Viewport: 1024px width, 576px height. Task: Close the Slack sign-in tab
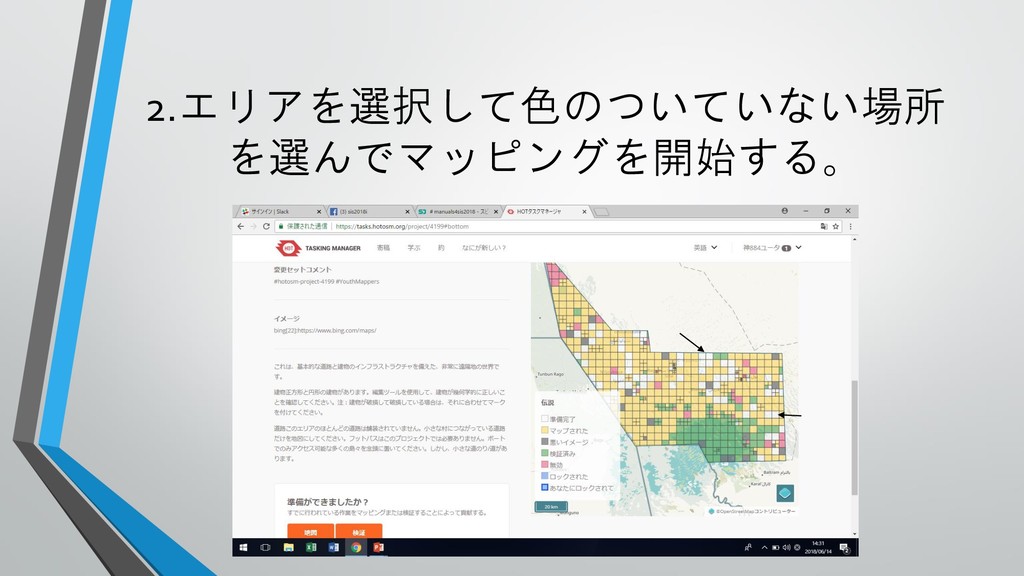coord(319,212)
